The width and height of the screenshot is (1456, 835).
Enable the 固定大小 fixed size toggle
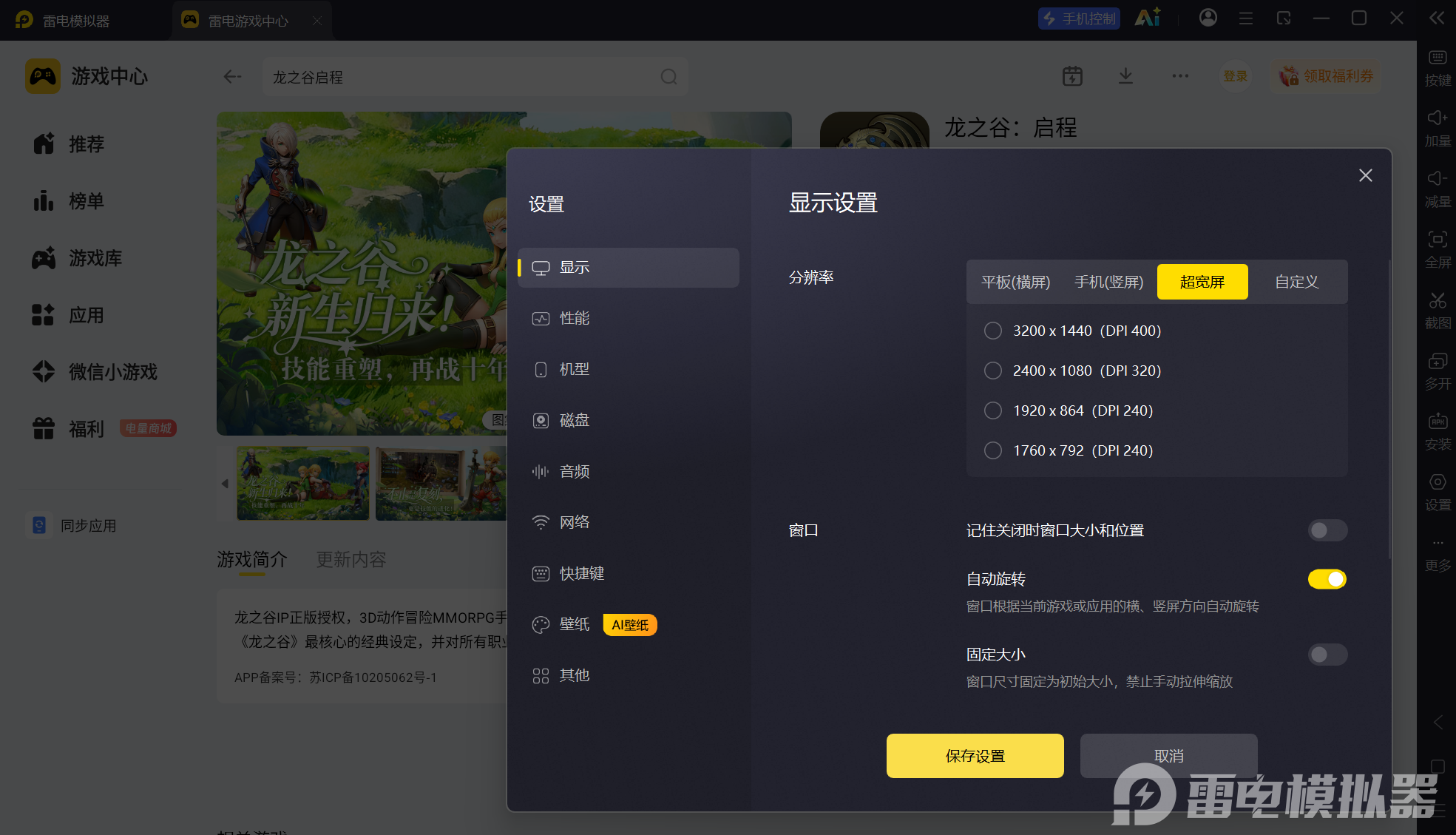pos(1327,655)
